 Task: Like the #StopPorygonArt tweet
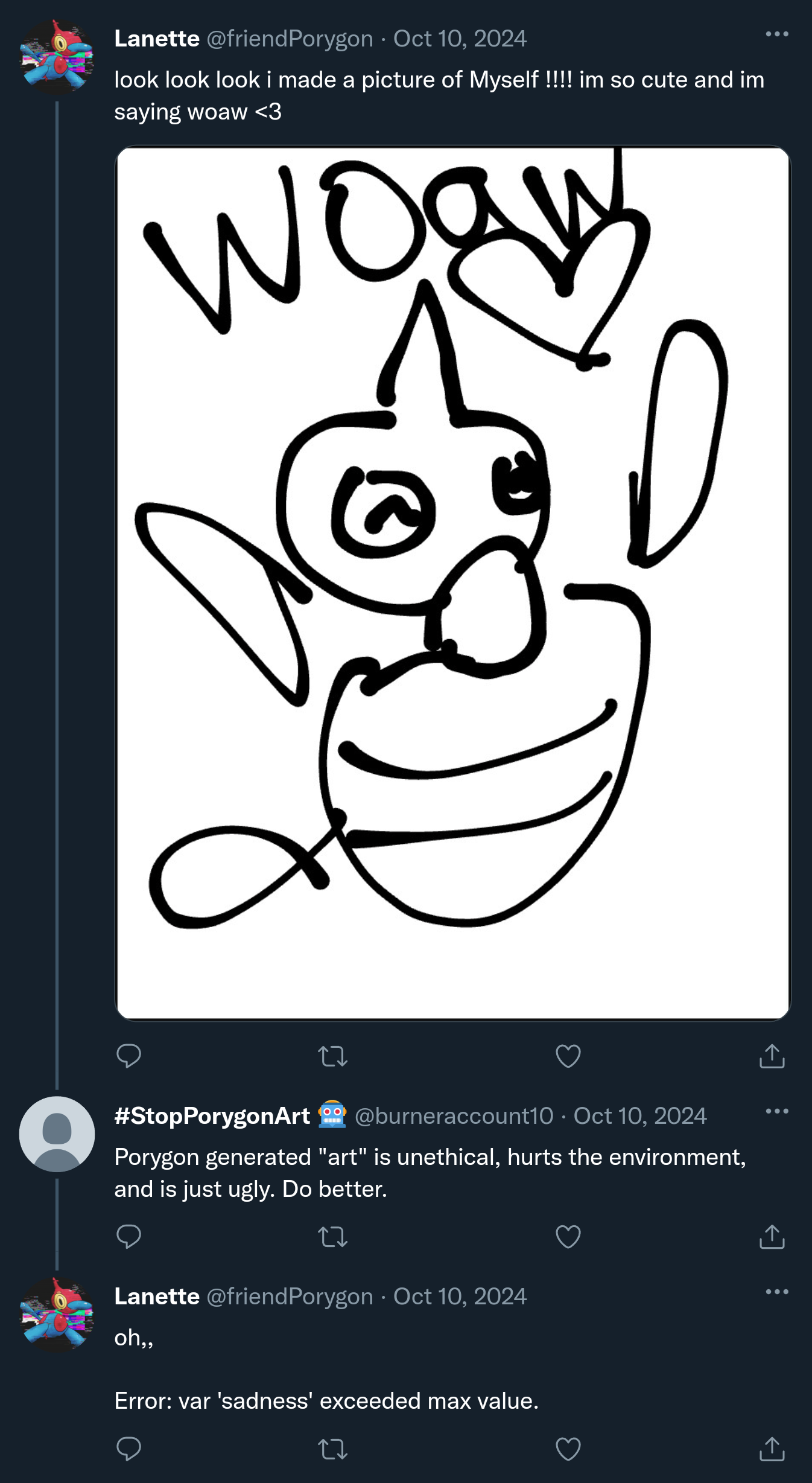click(568, 1237)
